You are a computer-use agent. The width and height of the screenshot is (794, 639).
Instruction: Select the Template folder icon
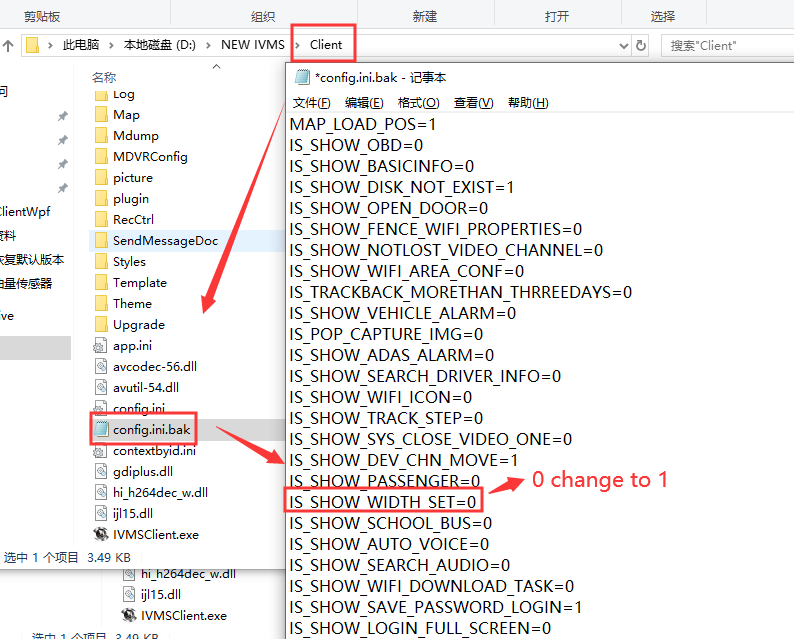click(x=101, y=282)
